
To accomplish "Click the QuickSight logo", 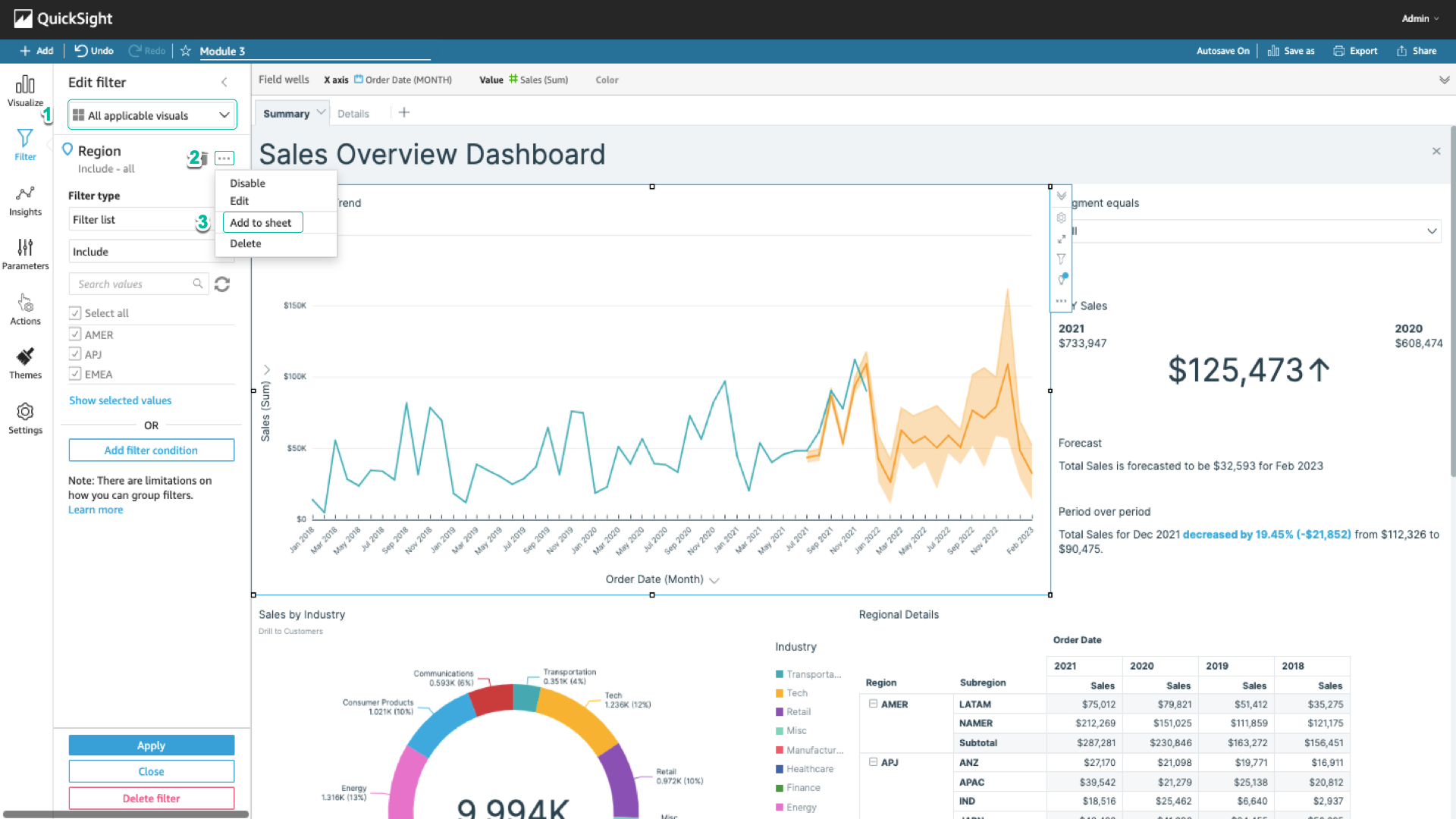I will pyautogui.click(x=63, y=18).
